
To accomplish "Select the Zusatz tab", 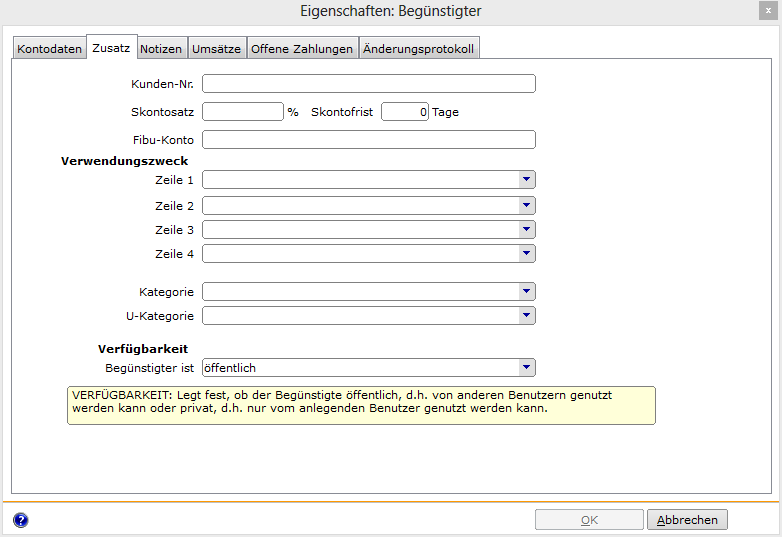I will tap(112, 48).
